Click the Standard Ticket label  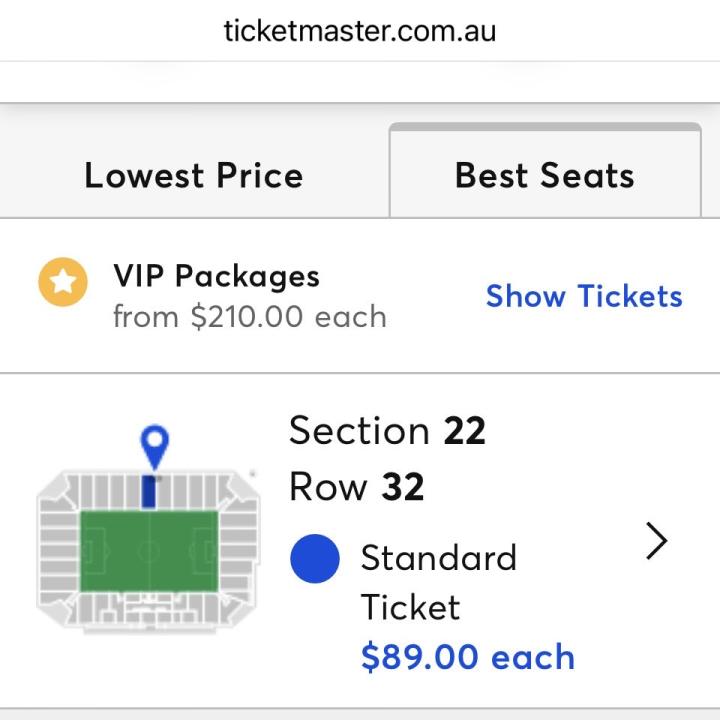pos(438,582)
